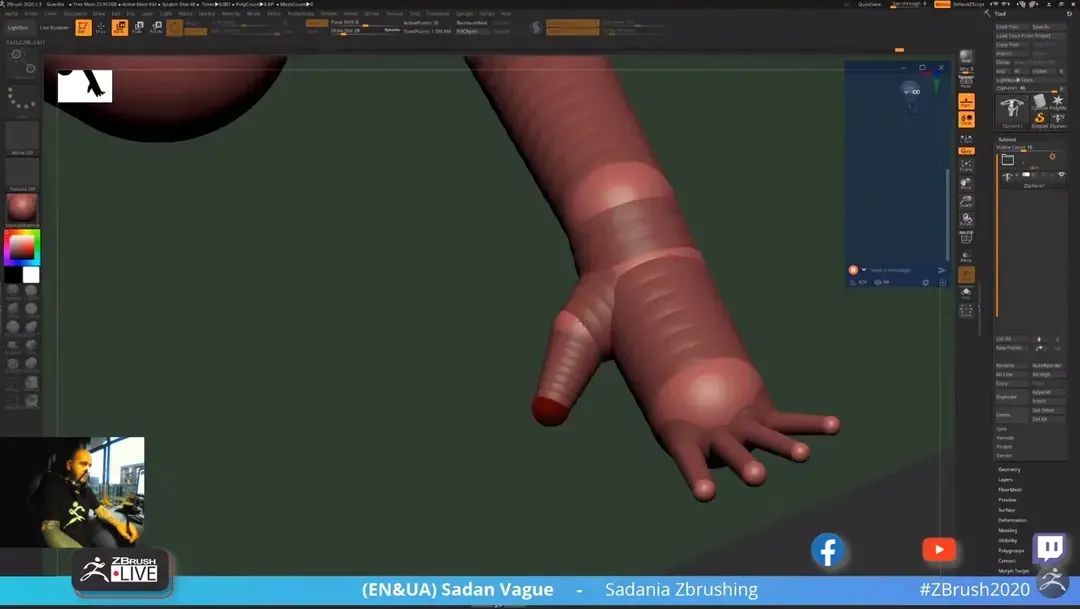Expand the Deformation section
The height and width of the screenshot is (609, 1080).
(1012, 520)
